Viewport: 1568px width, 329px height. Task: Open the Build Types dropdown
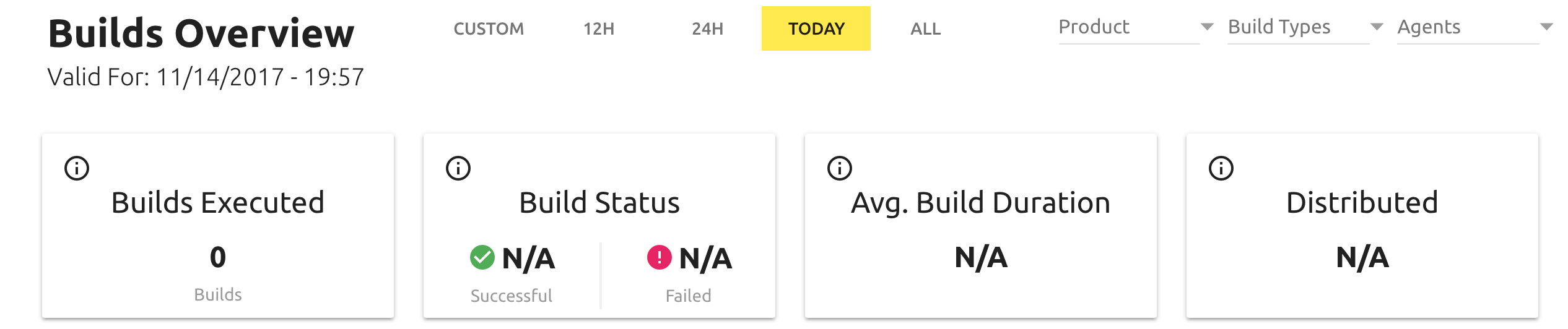pos(1298,28)
